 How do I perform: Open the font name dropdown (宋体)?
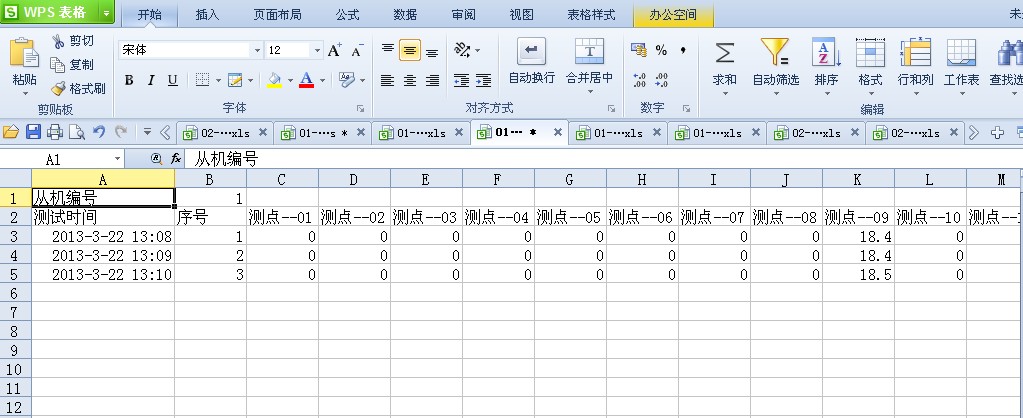pyautogui.click(x=257, y=50)
